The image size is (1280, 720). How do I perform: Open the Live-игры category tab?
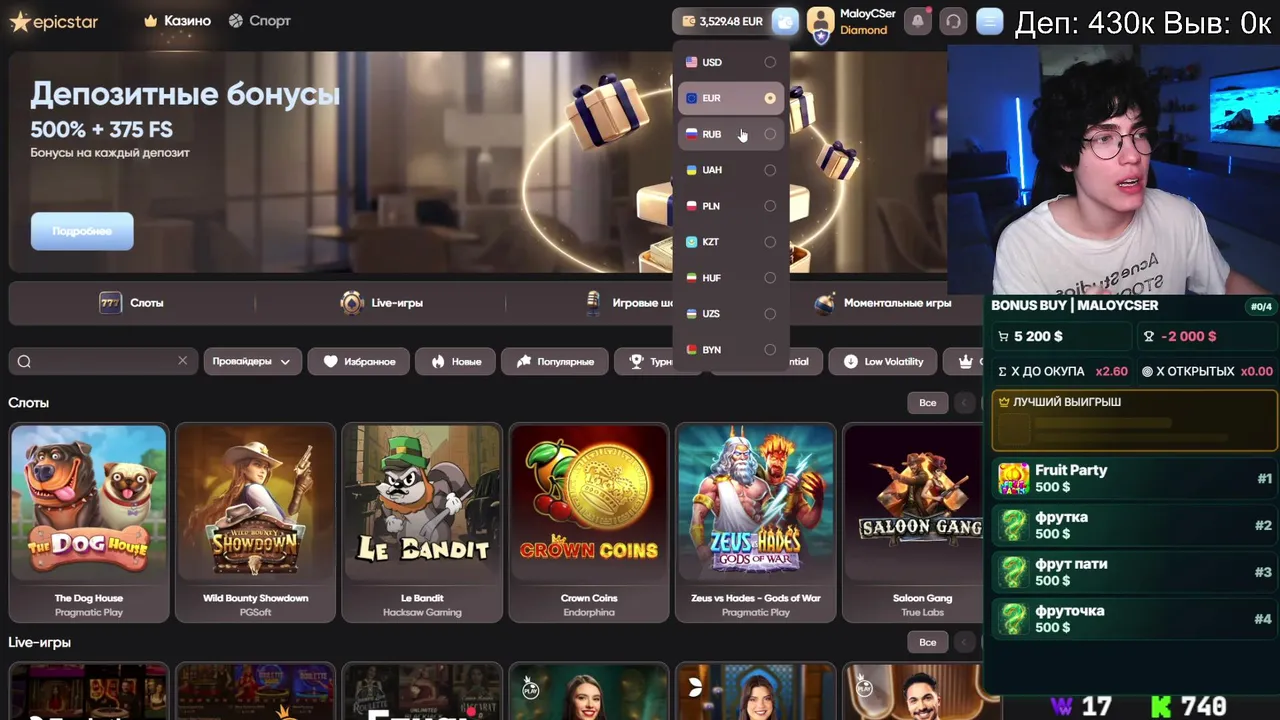[381, 303]
